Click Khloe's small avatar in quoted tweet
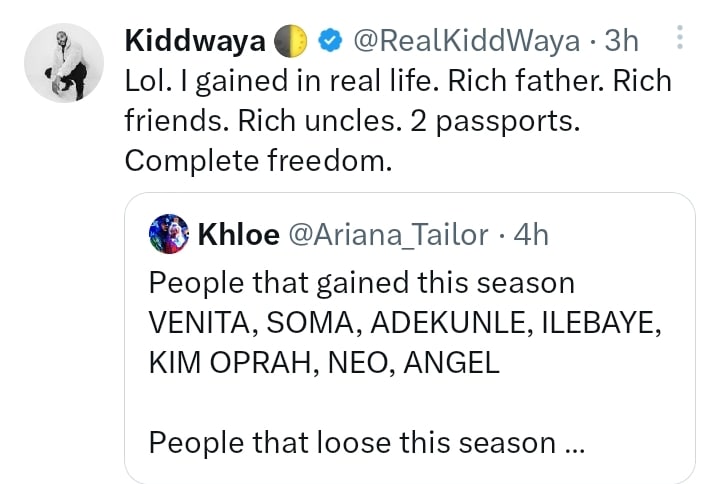The width and height of the screenshot is (720, 484). 167,234
